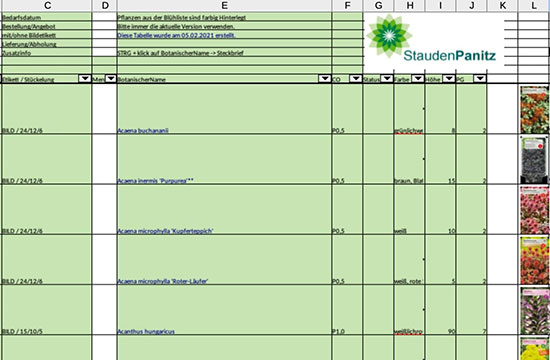This screenshot has height=360, width=550.
Task: Click the empty cell next to Bedarfsdatum
Action: 104,17
